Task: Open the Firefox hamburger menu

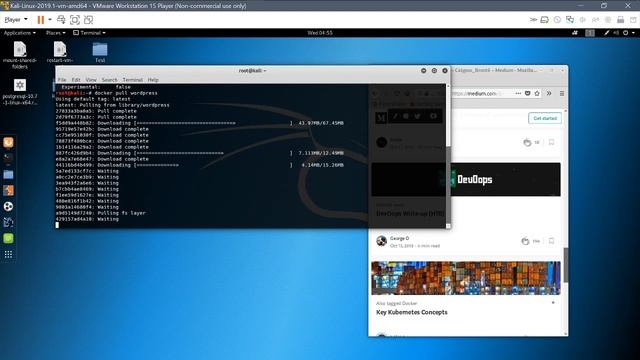Action: pyautogui.click(x=562, y=93)
